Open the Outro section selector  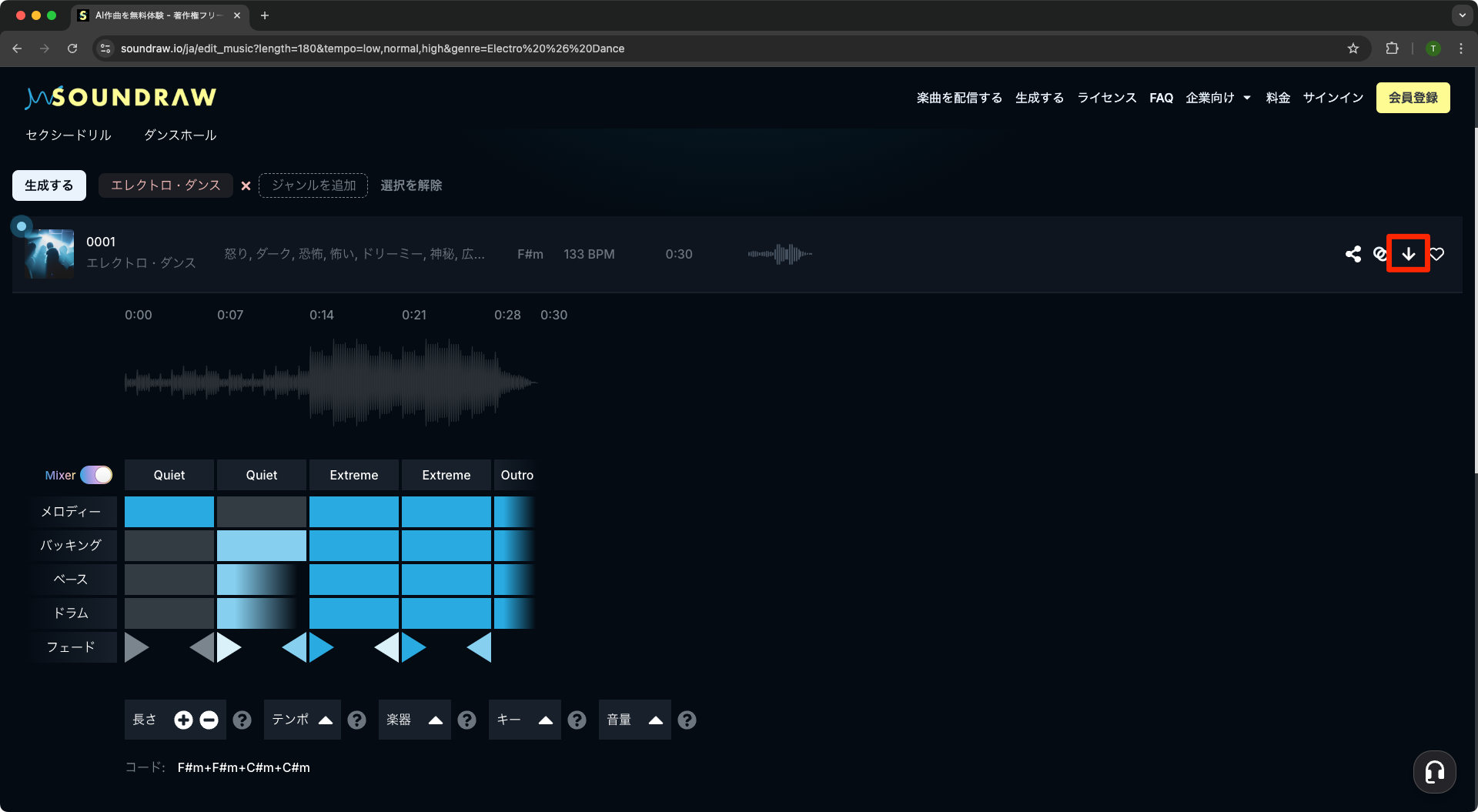[516, 475]
